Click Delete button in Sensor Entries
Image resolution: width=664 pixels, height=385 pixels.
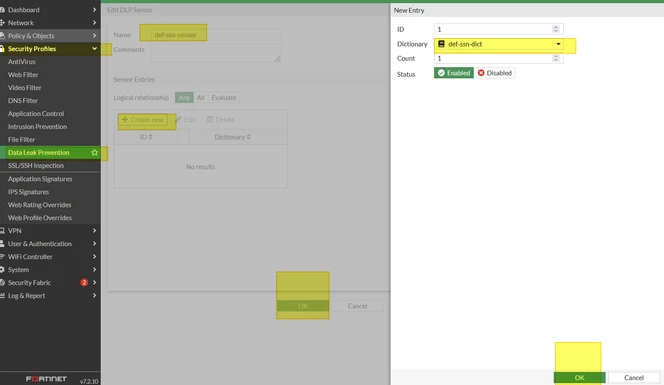[x=220, y=120]
